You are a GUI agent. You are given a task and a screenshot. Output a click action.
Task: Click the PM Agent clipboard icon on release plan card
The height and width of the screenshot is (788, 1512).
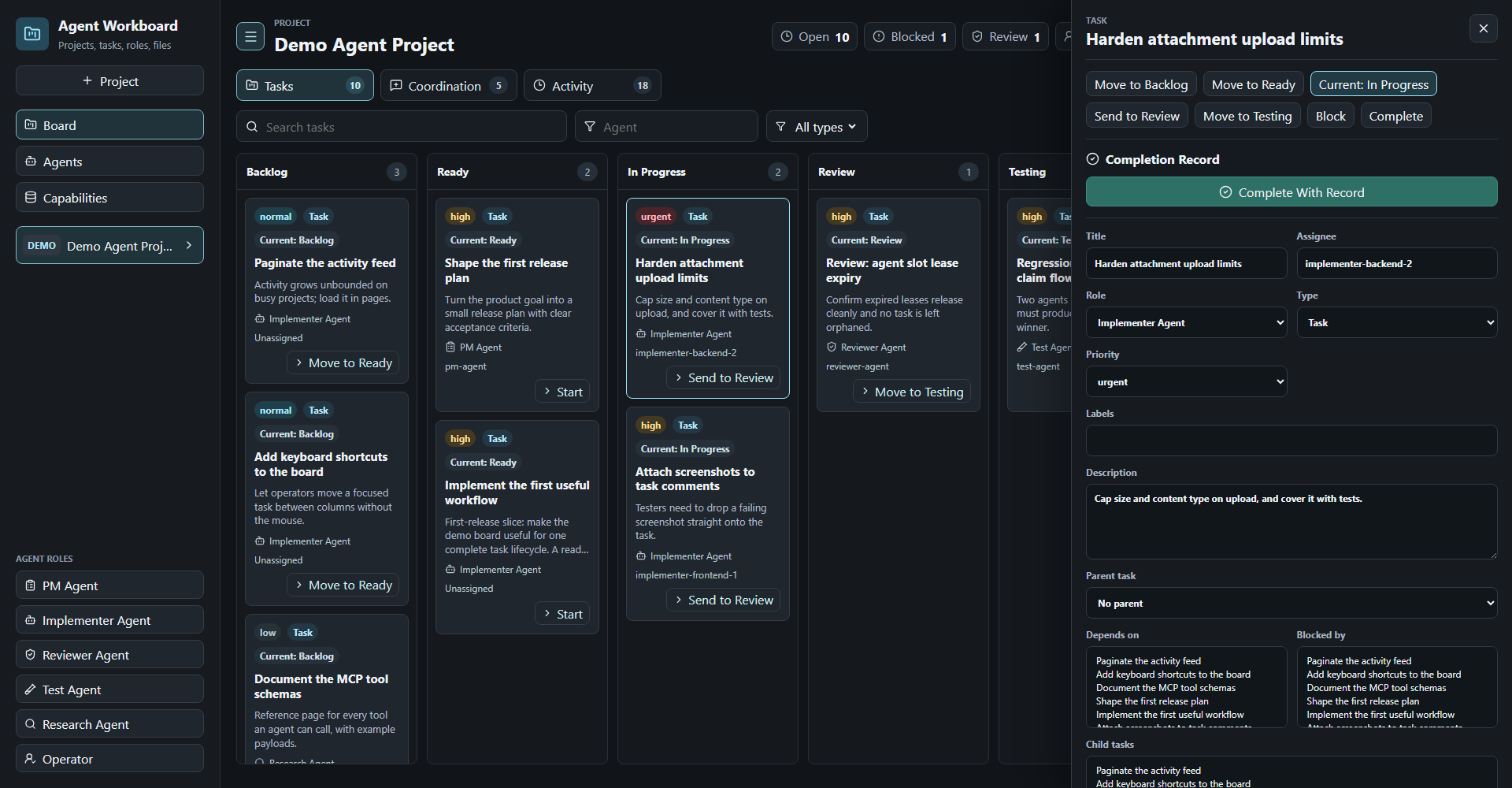pyautogui.click(x=450, y=347)
